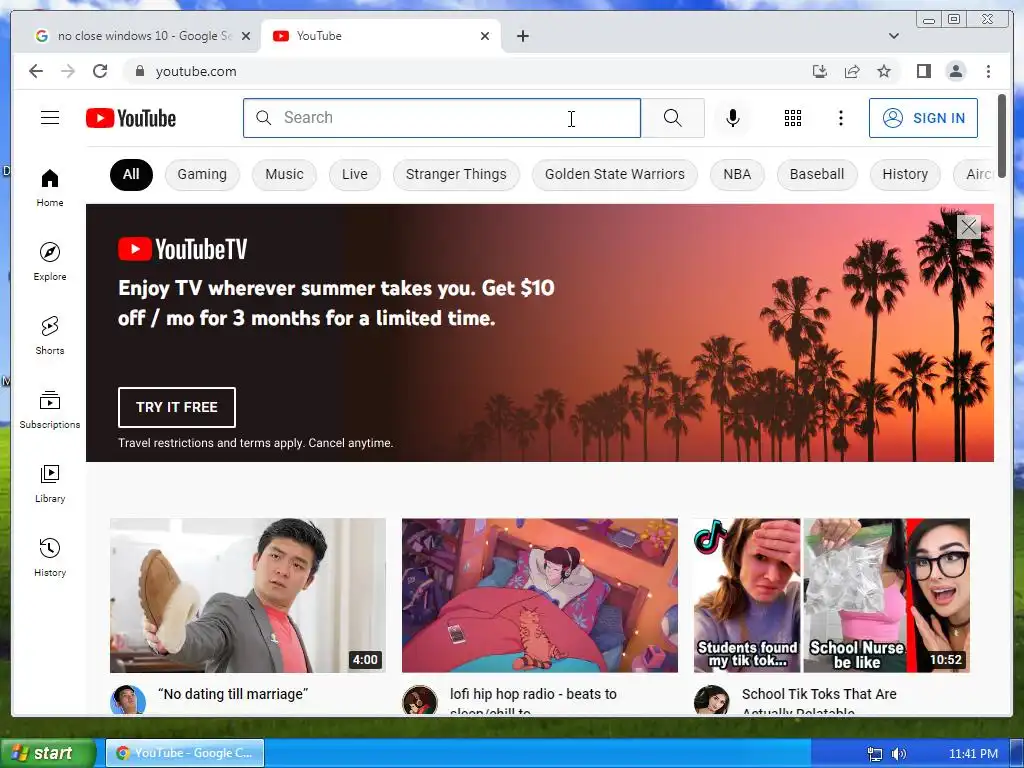
Task: Click the network tray icon
Action: tap(874, 754)
